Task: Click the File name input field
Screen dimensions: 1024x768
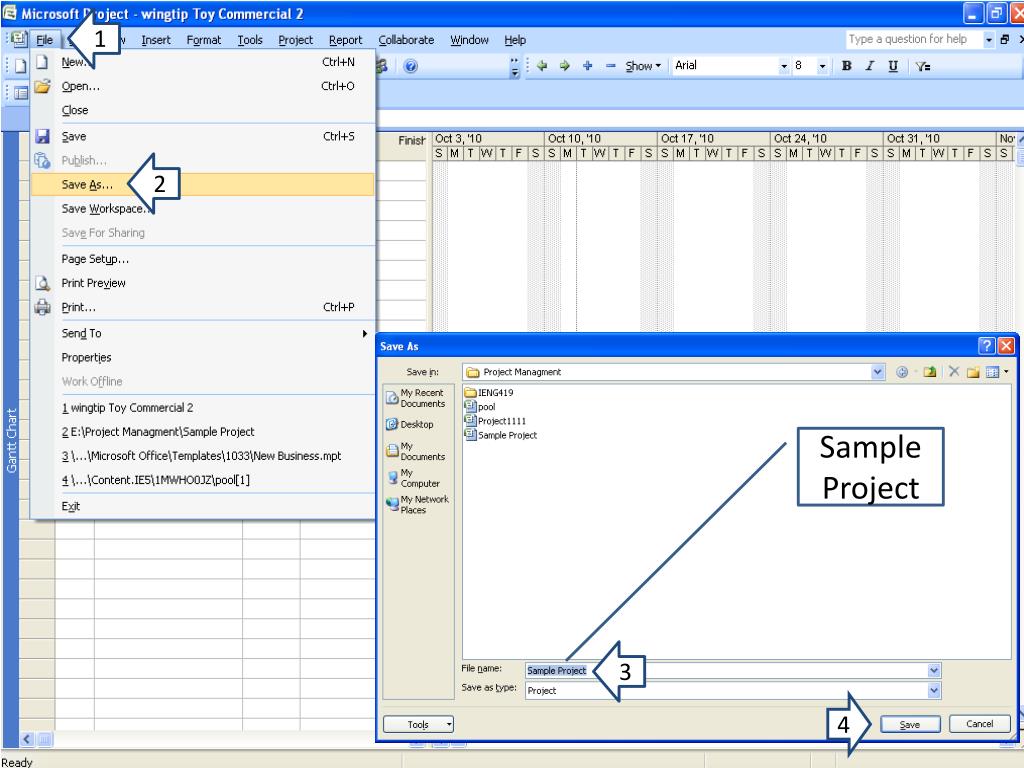Action: pyautogui.click(x=726, y=671)
